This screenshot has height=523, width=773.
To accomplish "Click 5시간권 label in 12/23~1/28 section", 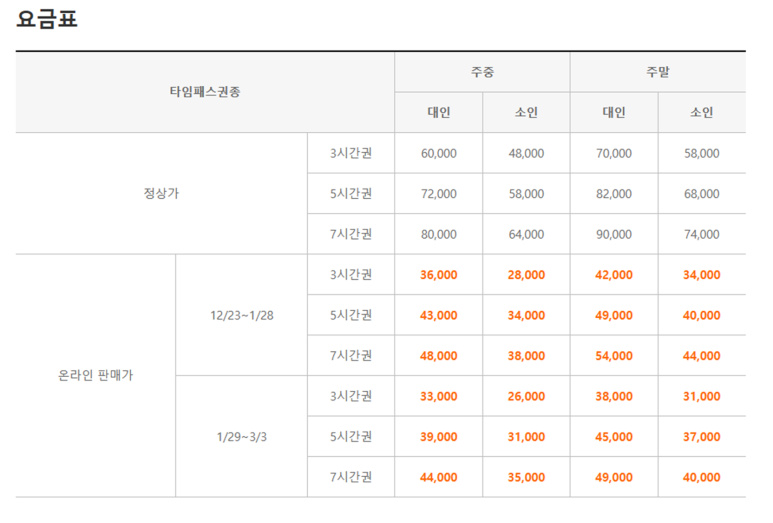I will [x=351, y=315].
